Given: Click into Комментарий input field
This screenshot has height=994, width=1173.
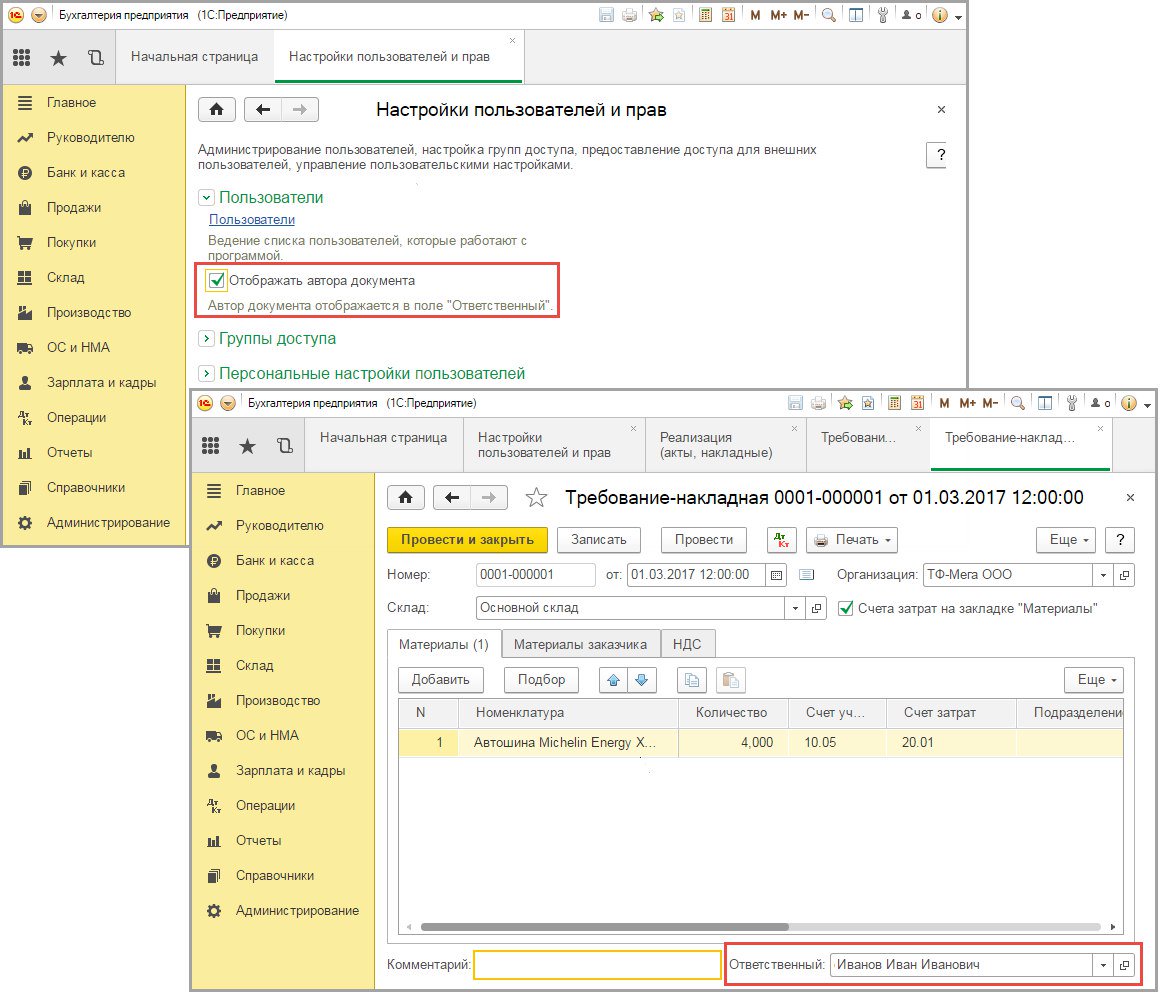Looking at the screenshot, I should point(597,965).
